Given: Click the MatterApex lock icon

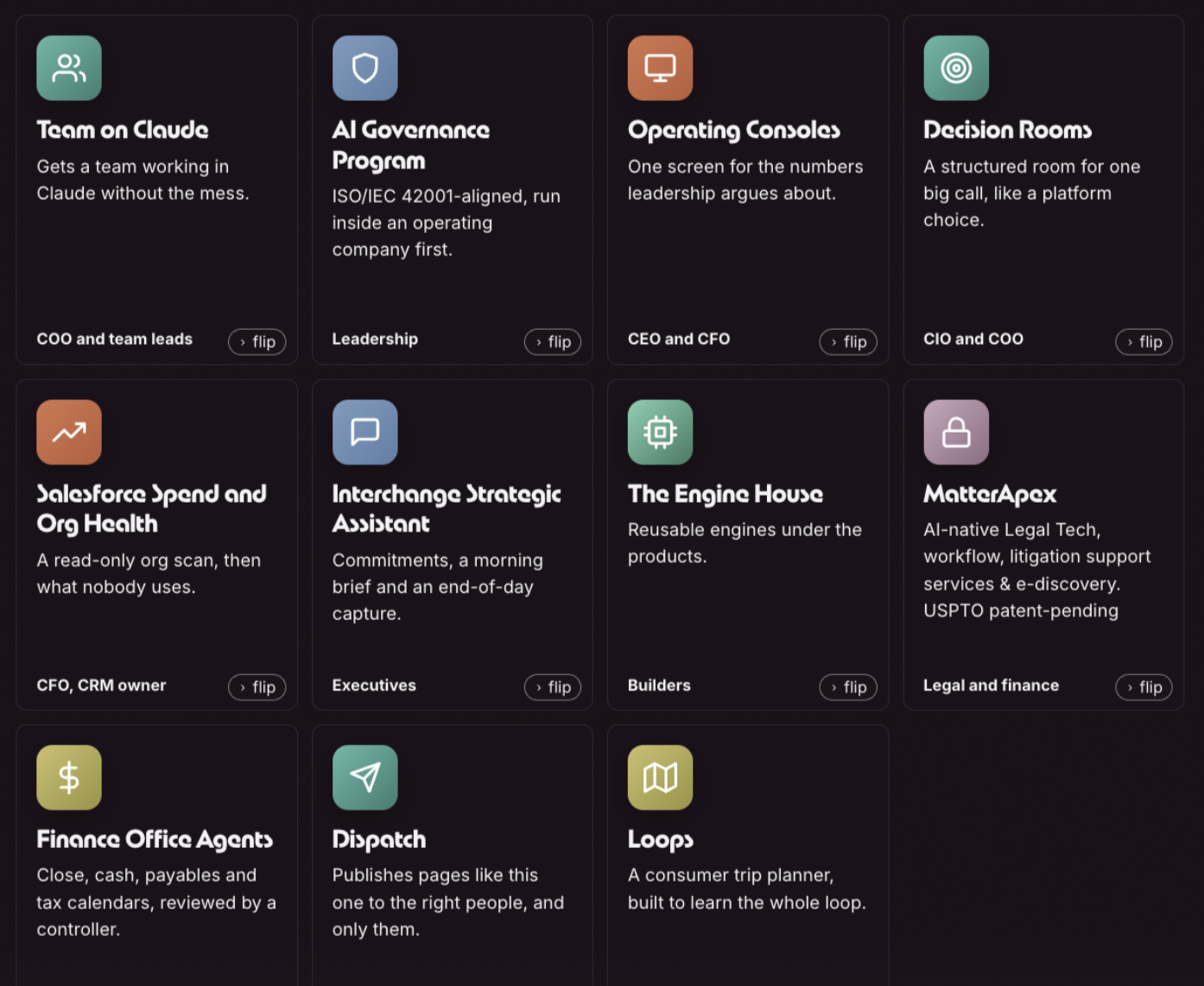Looking at the screenshot, I should [x=956, y=432].
